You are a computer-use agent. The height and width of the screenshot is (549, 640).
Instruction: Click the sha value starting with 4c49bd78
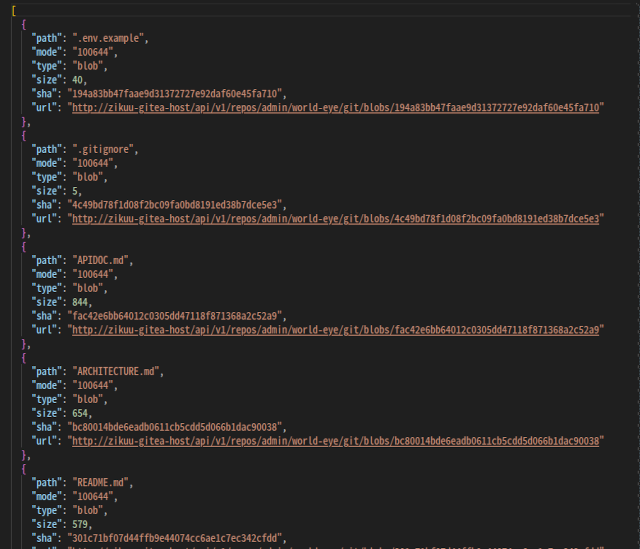point(177,204)
